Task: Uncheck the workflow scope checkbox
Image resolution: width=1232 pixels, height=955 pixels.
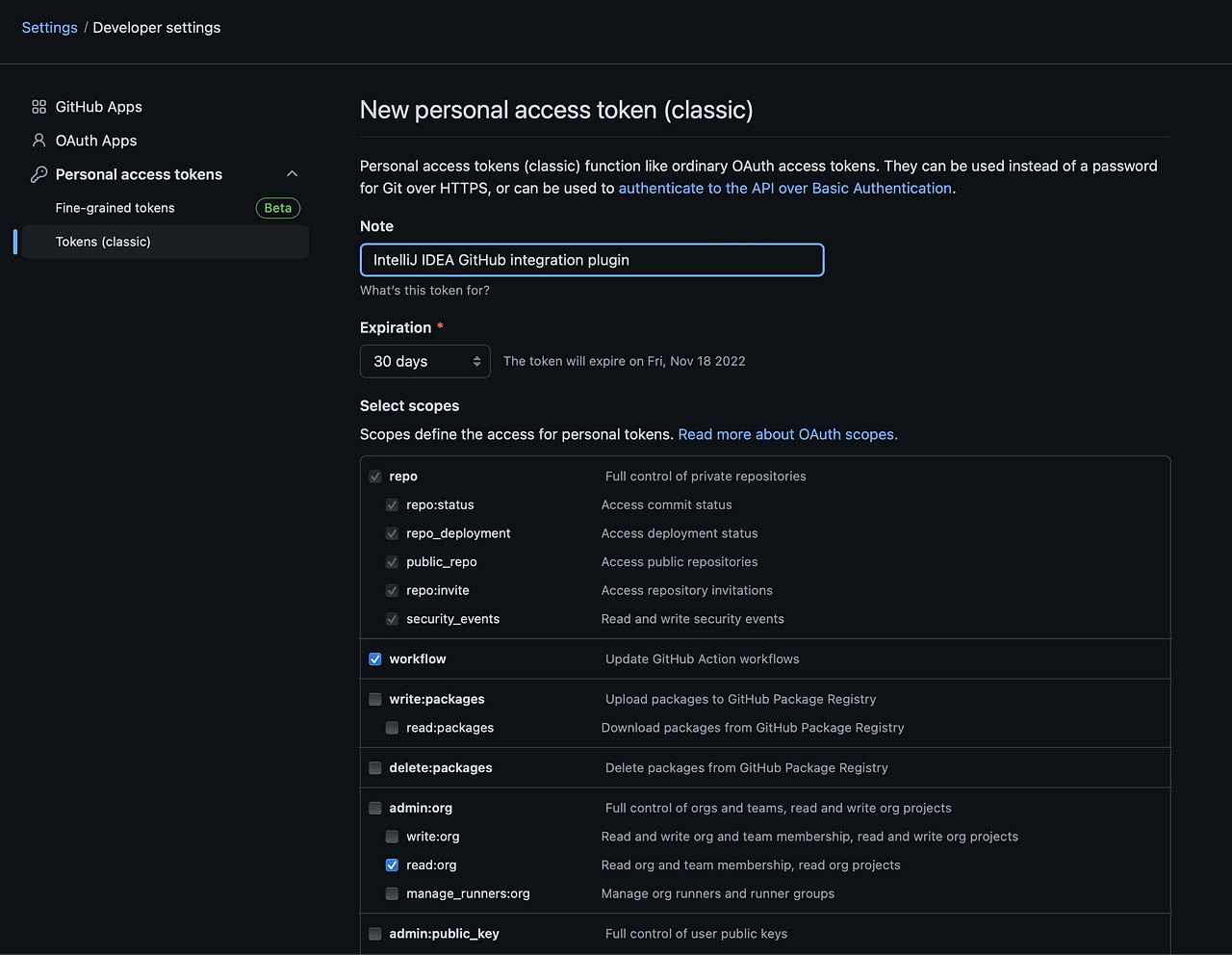Action: pos(375,659)
